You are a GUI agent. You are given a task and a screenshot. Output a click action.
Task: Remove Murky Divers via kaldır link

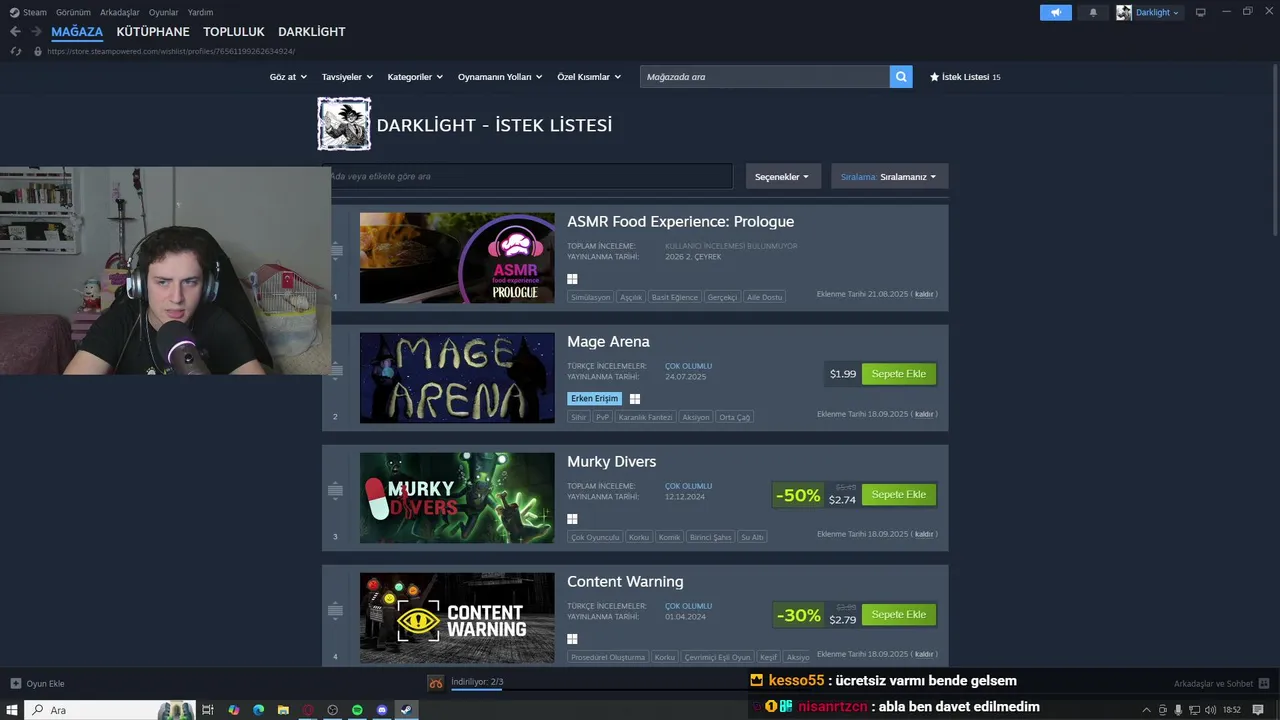[x=924, y=534]
